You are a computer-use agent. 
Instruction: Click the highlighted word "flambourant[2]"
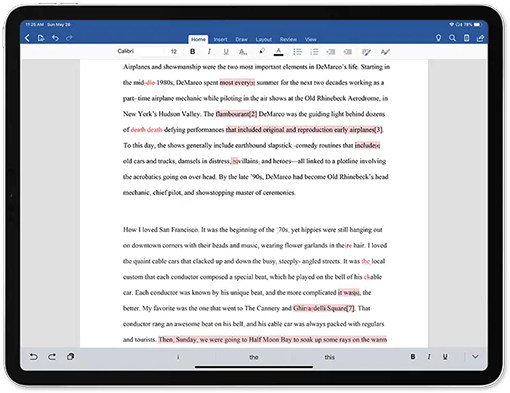coord(236,114)
